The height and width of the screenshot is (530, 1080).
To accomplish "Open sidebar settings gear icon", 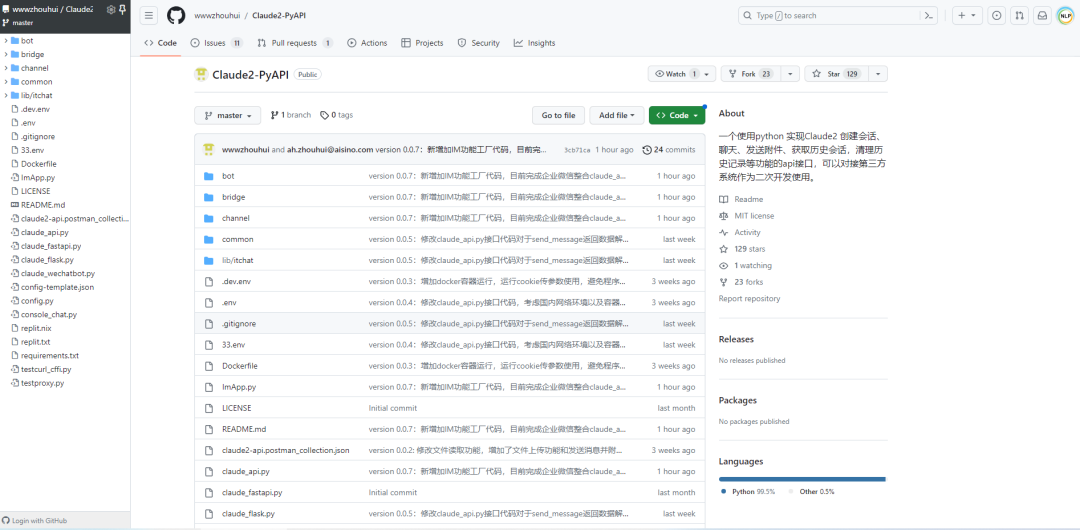I will tap(110, 9).
